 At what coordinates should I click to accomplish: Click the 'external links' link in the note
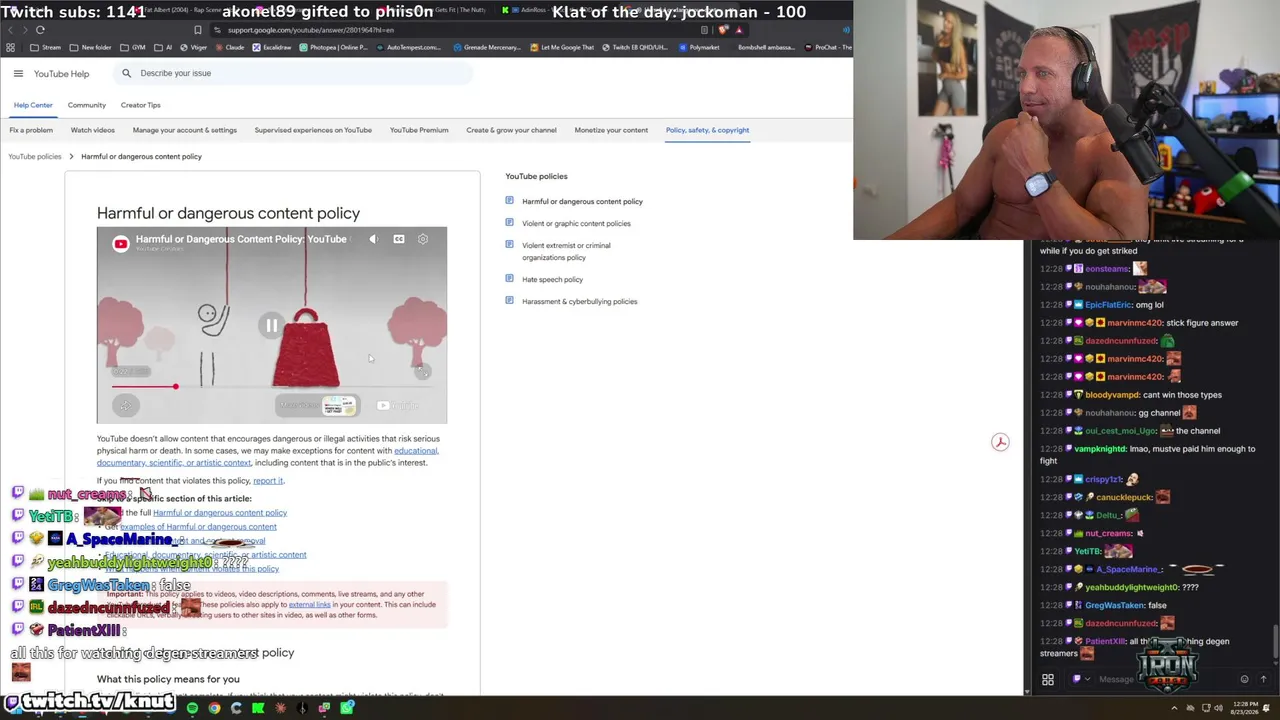[x=309, y=605]
